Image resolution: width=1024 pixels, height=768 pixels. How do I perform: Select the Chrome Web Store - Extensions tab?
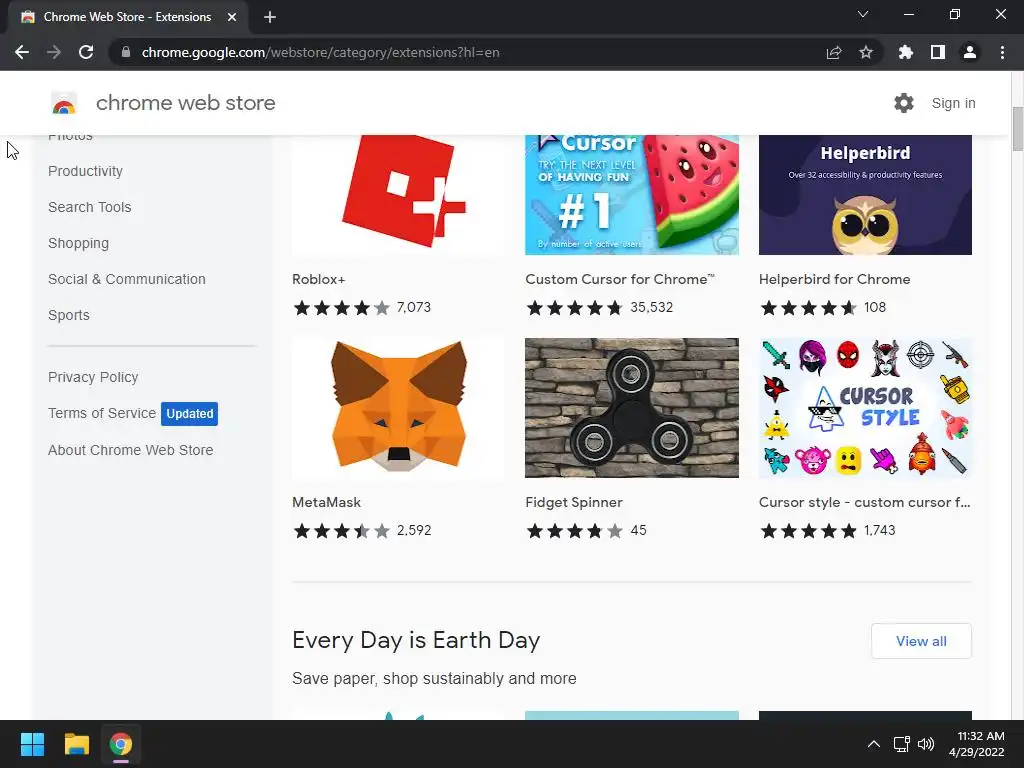click(127, 17)
